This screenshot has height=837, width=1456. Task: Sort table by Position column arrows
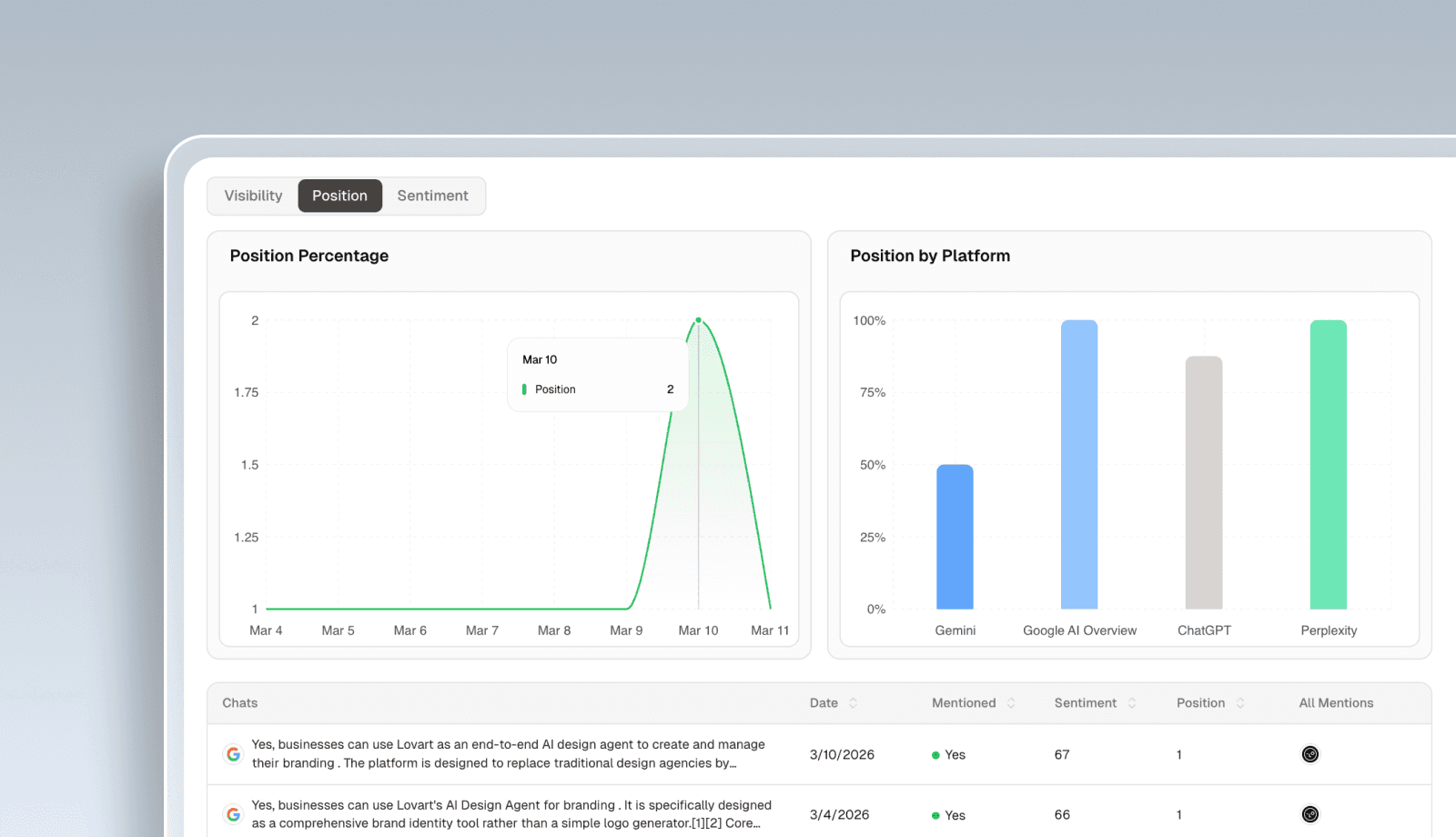click(1240, 703)
